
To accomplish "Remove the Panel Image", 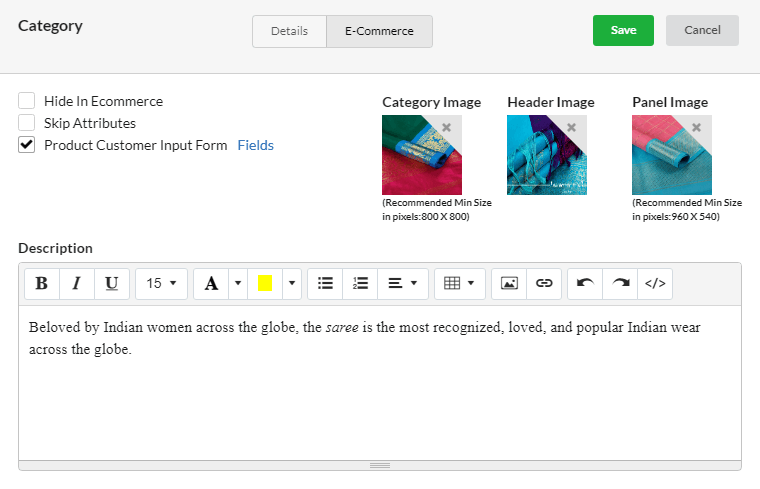I will point(697,127).
